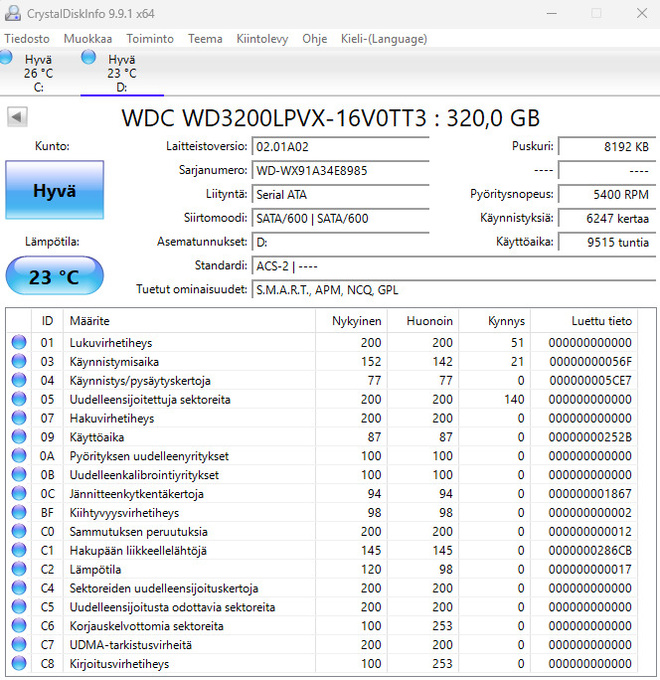This screenshot has width=660, height=680.
Task: Click status orb for Hakuvirhetiheys row
Action: pos(19,418)
